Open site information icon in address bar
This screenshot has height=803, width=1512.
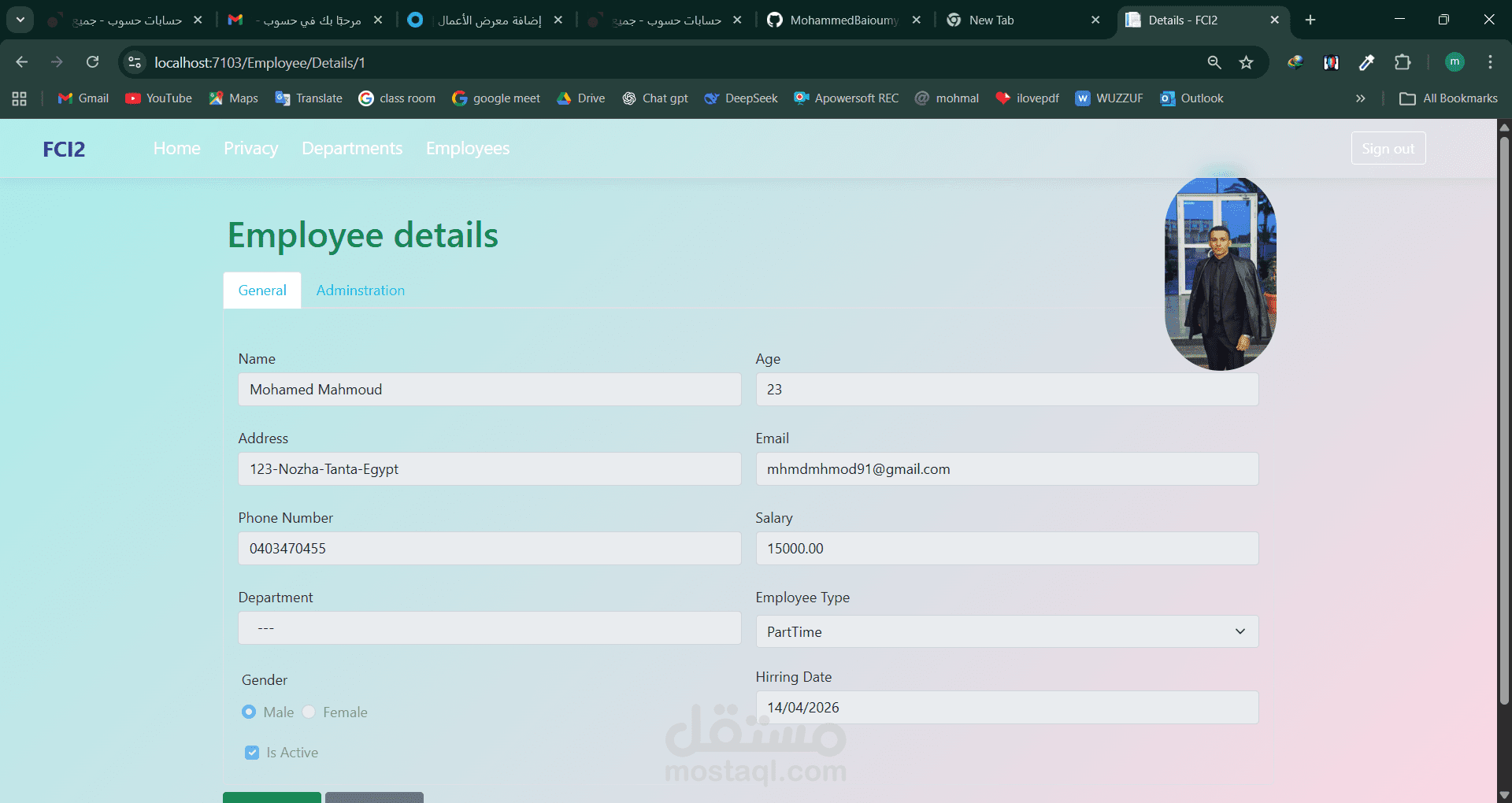pos(135,62)
